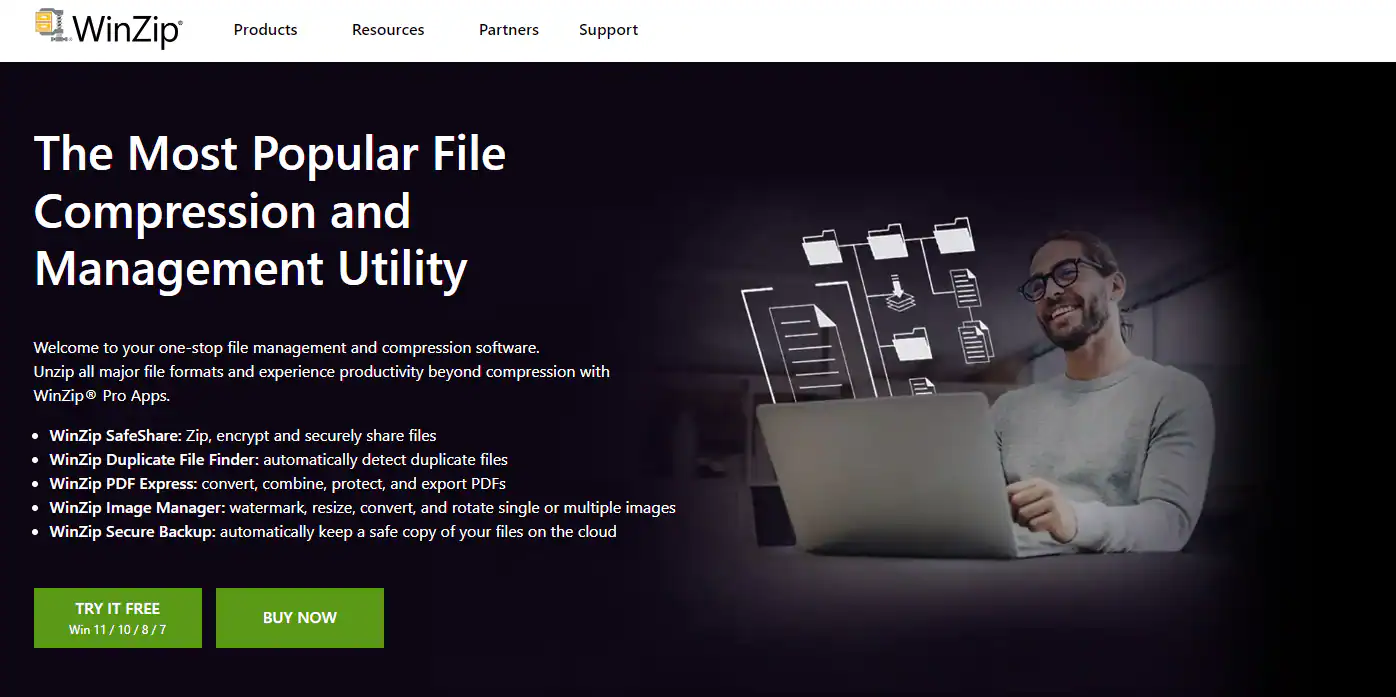Click the hero heading 'The Most Popular File Compression'
1396x697 pixels.
point(270,211)
